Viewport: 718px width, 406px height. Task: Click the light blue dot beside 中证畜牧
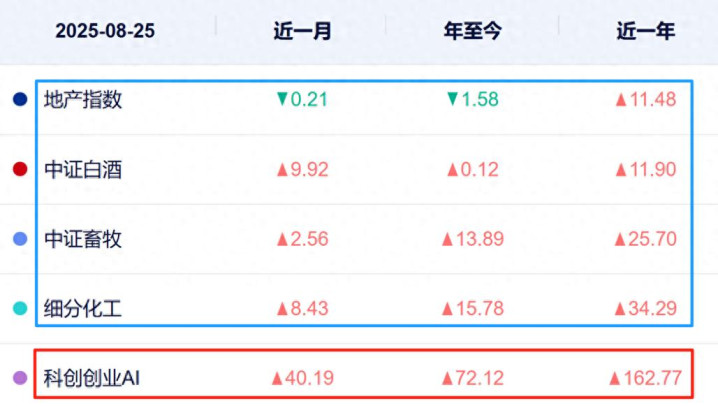20,240
